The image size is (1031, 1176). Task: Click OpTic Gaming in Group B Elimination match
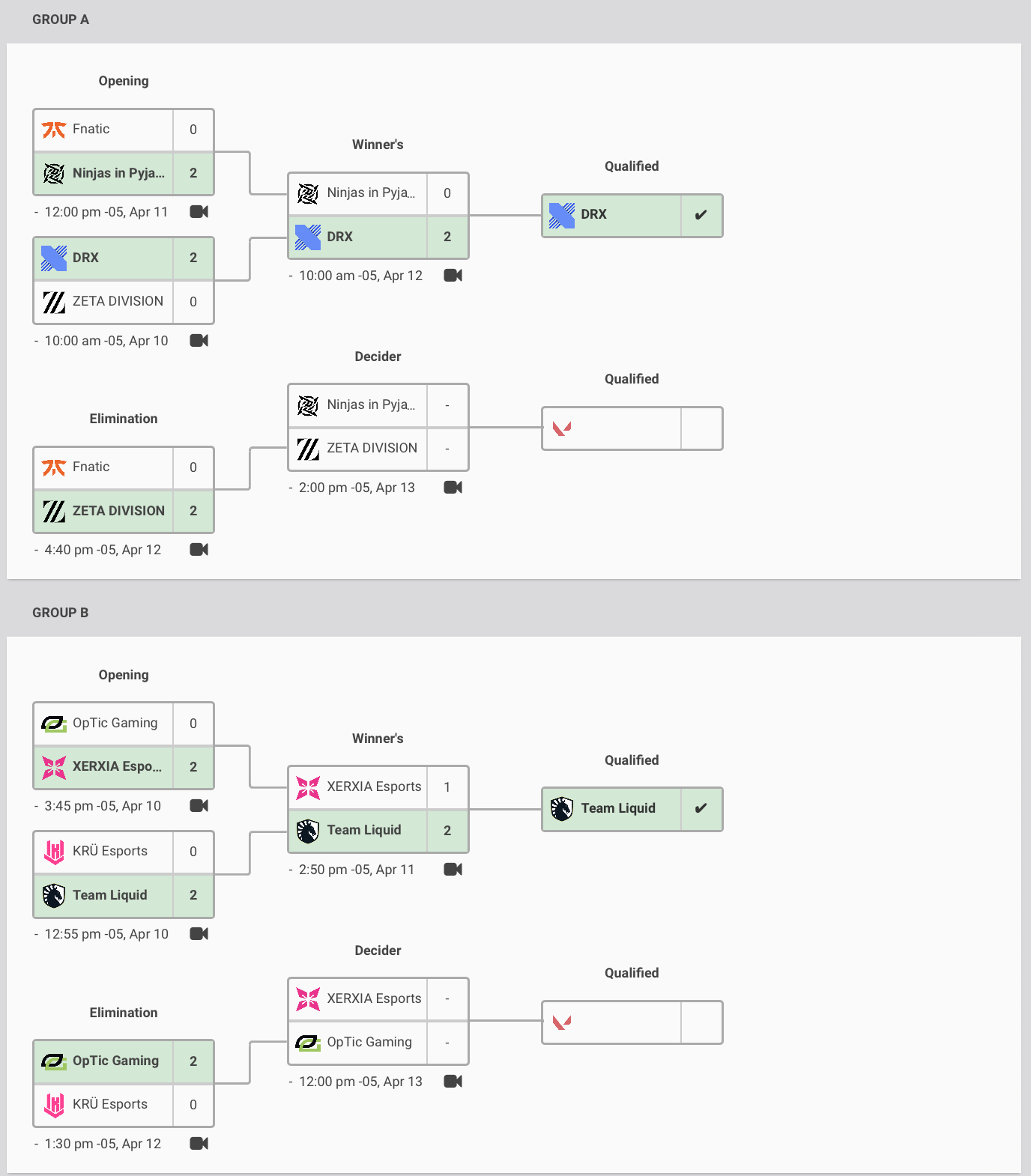click(x=115, y=1061)
